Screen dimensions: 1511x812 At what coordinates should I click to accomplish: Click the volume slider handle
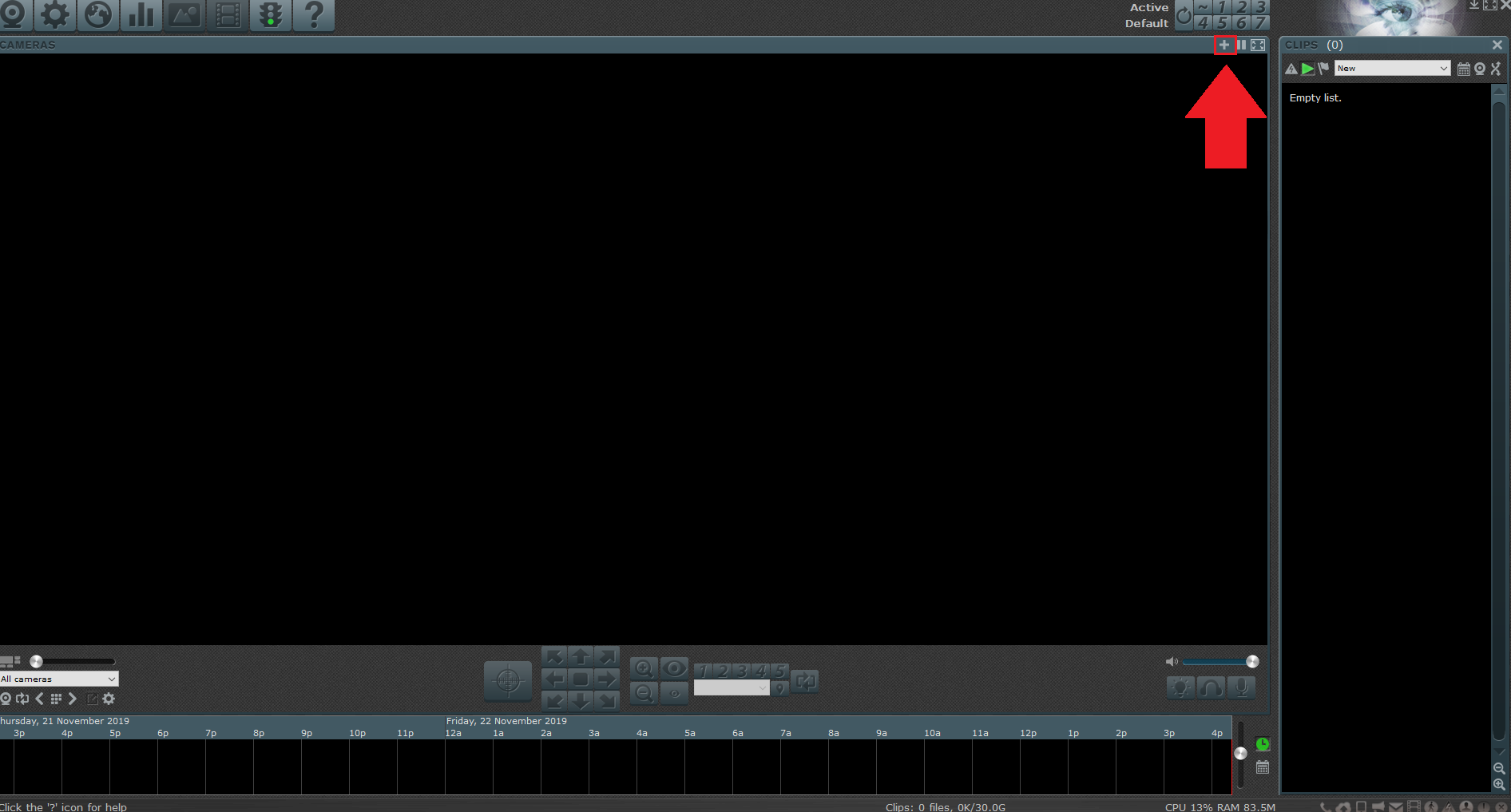tap(1252, 661)
